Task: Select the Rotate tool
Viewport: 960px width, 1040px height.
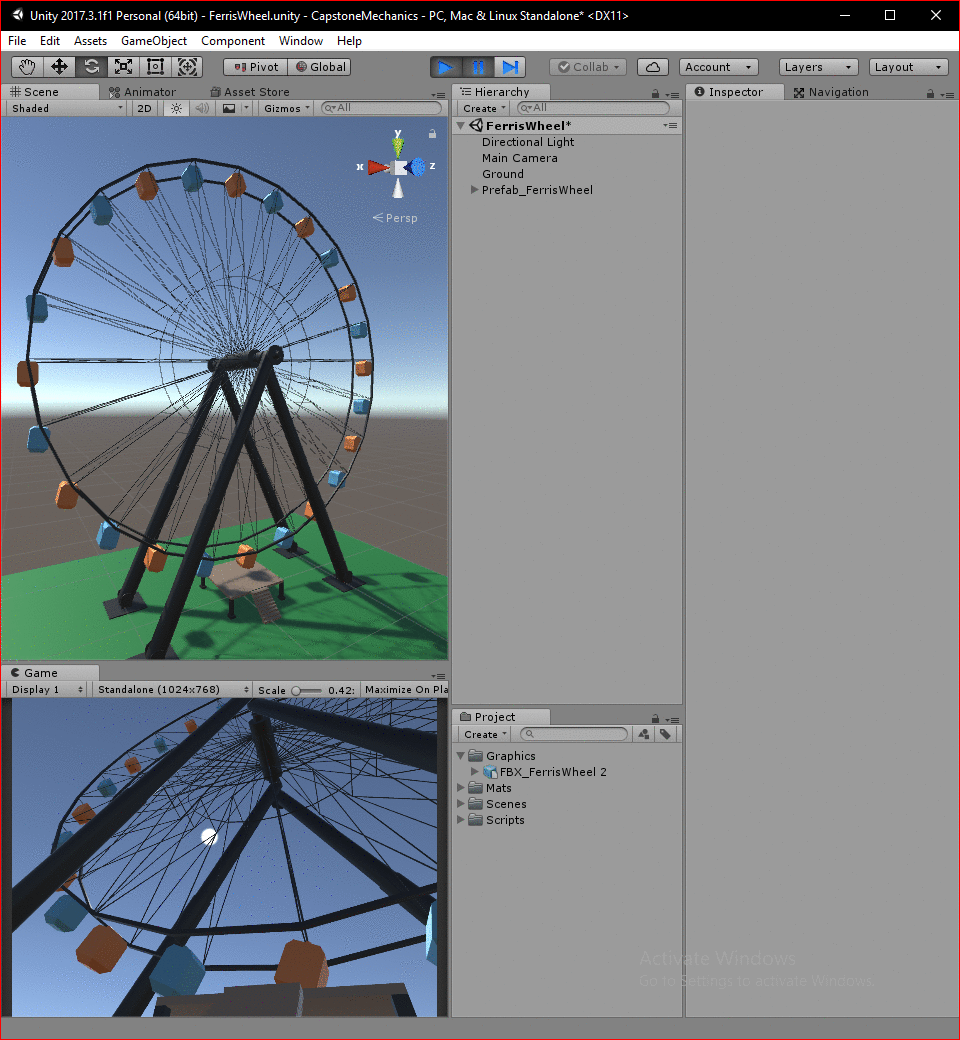Action: pos(92,66)
